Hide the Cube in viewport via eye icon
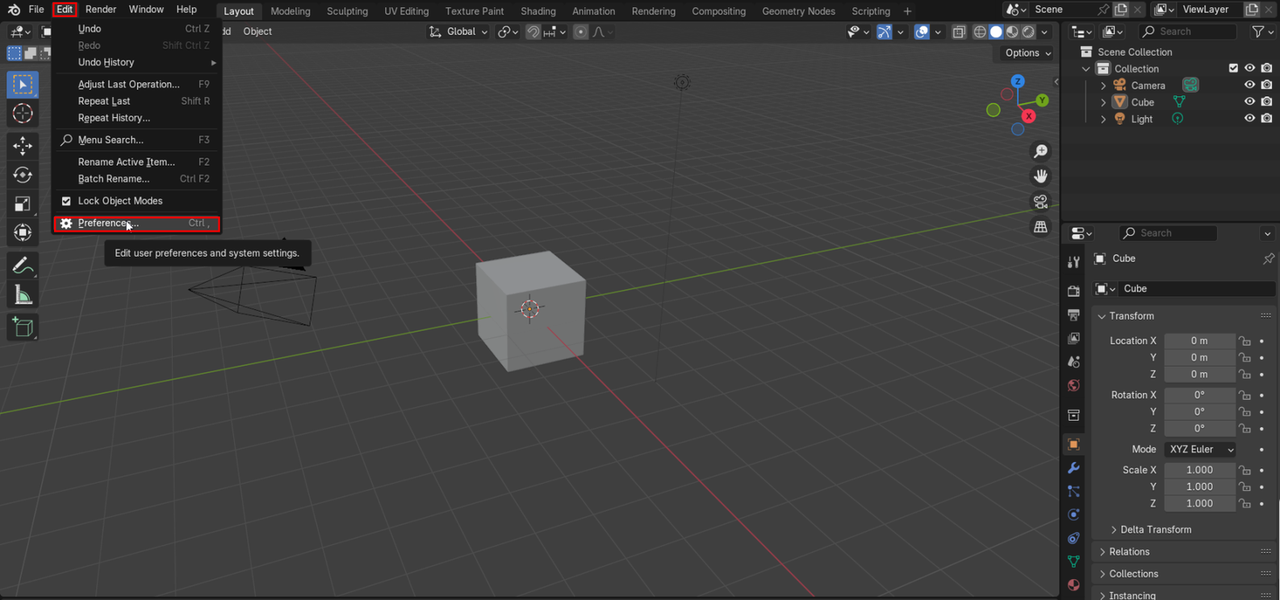This screenshot has height=600, width=1280. click(x=1249, y=102)
